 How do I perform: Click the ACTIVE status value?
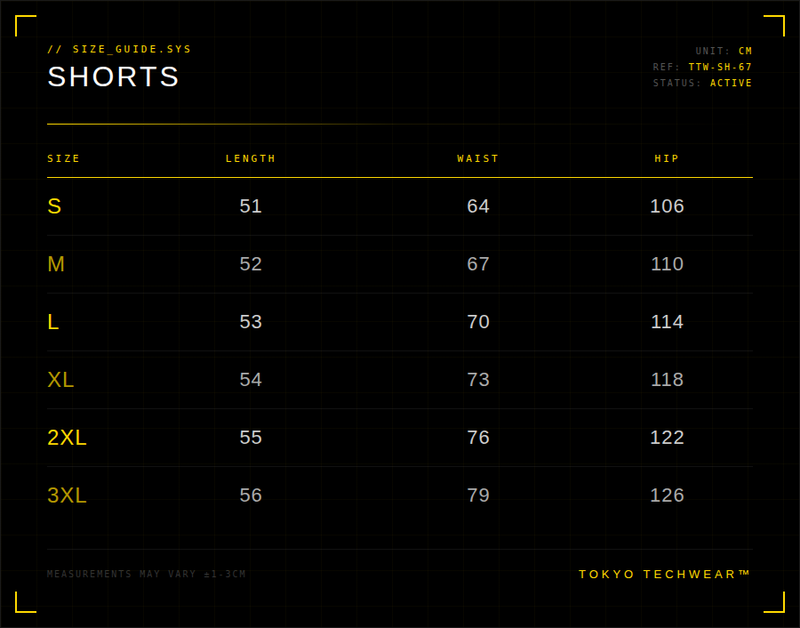[x=731, y=83]
